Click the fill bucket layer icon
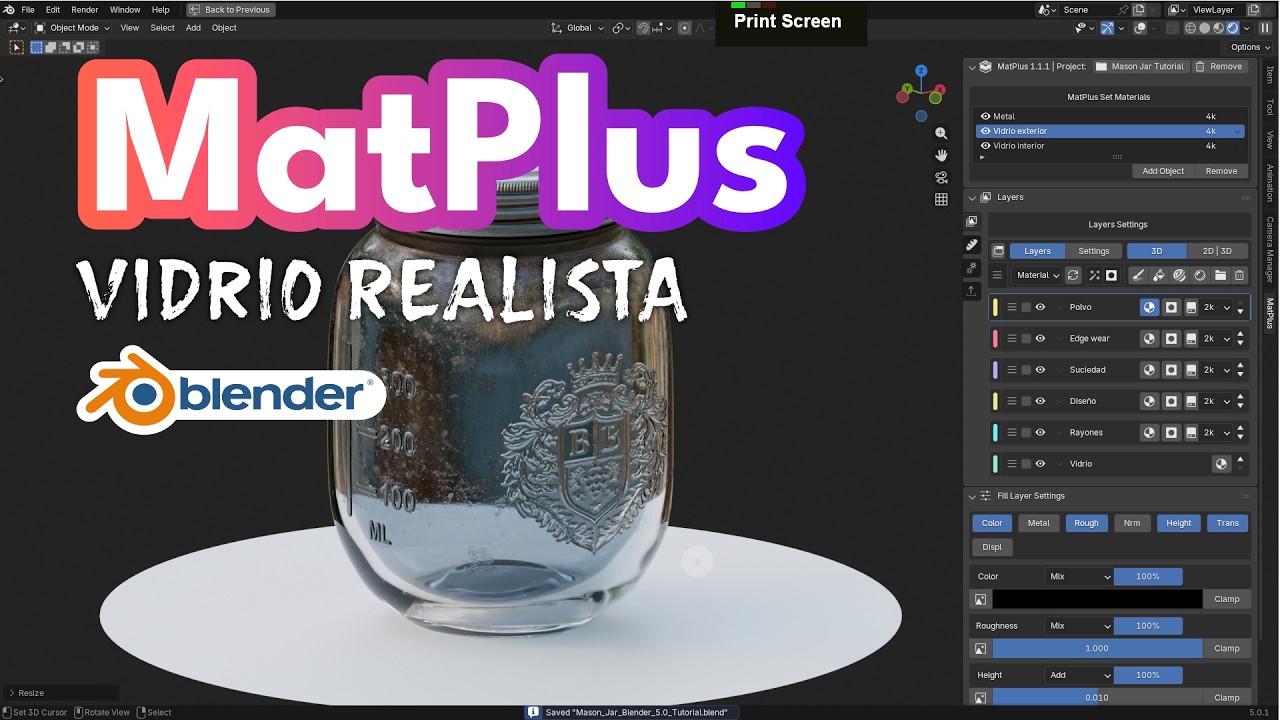 click(1158, 275)
